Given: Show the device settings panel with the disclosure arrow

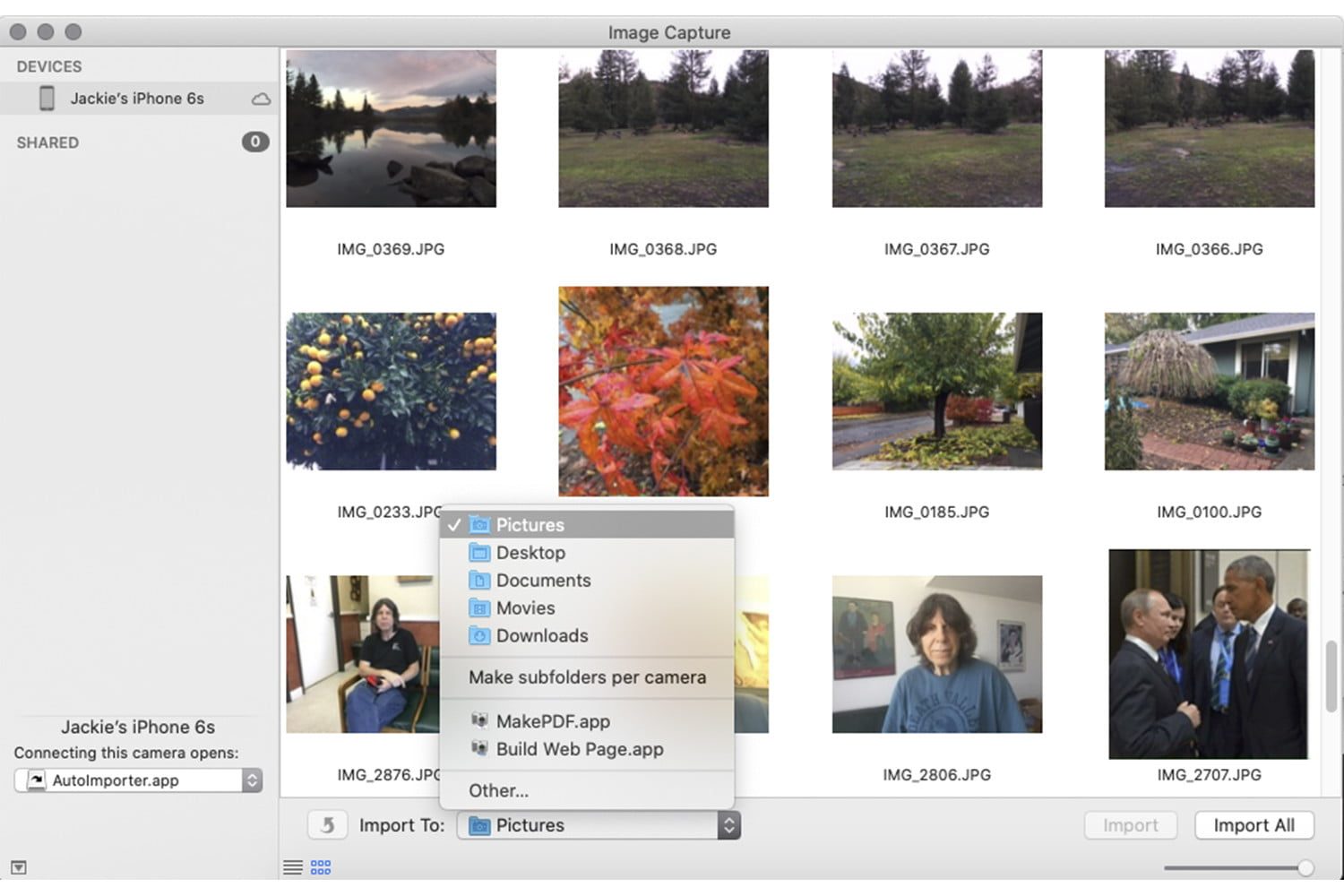Looking at the screenshot, I should [17, 867].
